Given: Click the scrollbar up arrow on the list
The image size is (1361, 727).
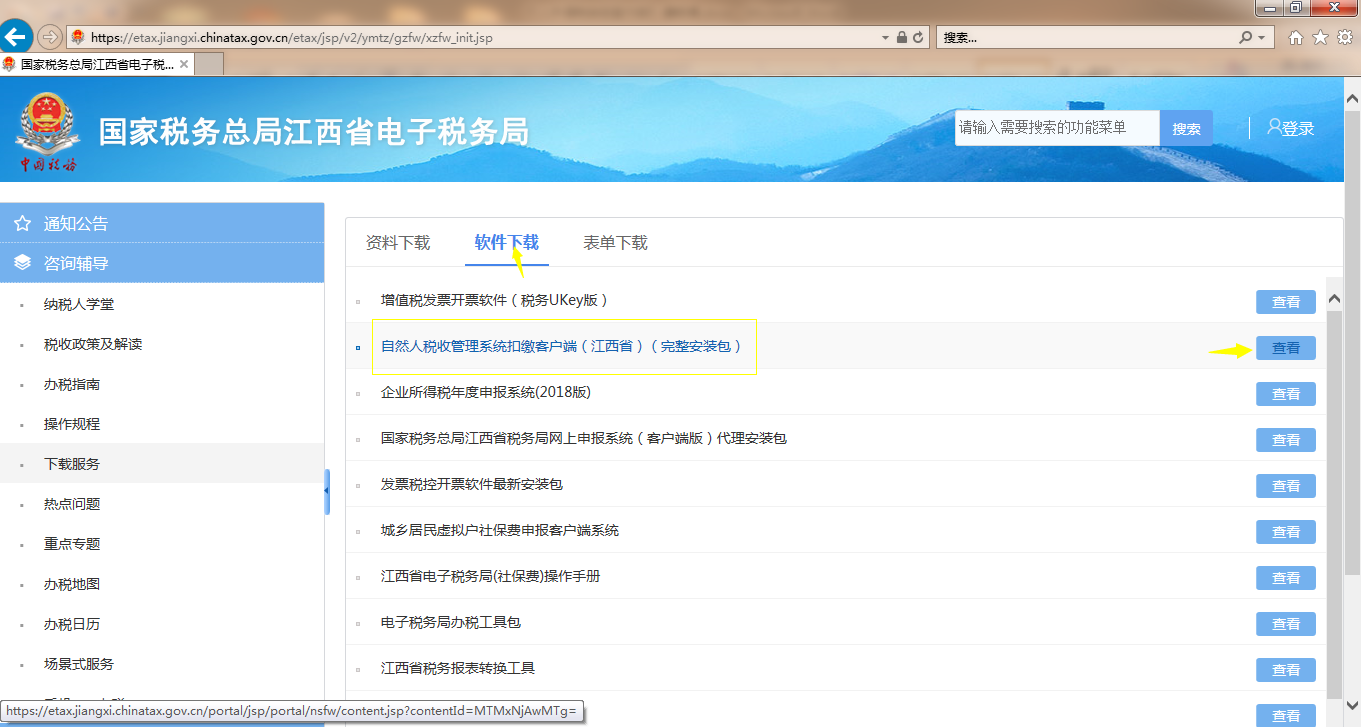Looking at the screenshot, I should click(1333, 297).
